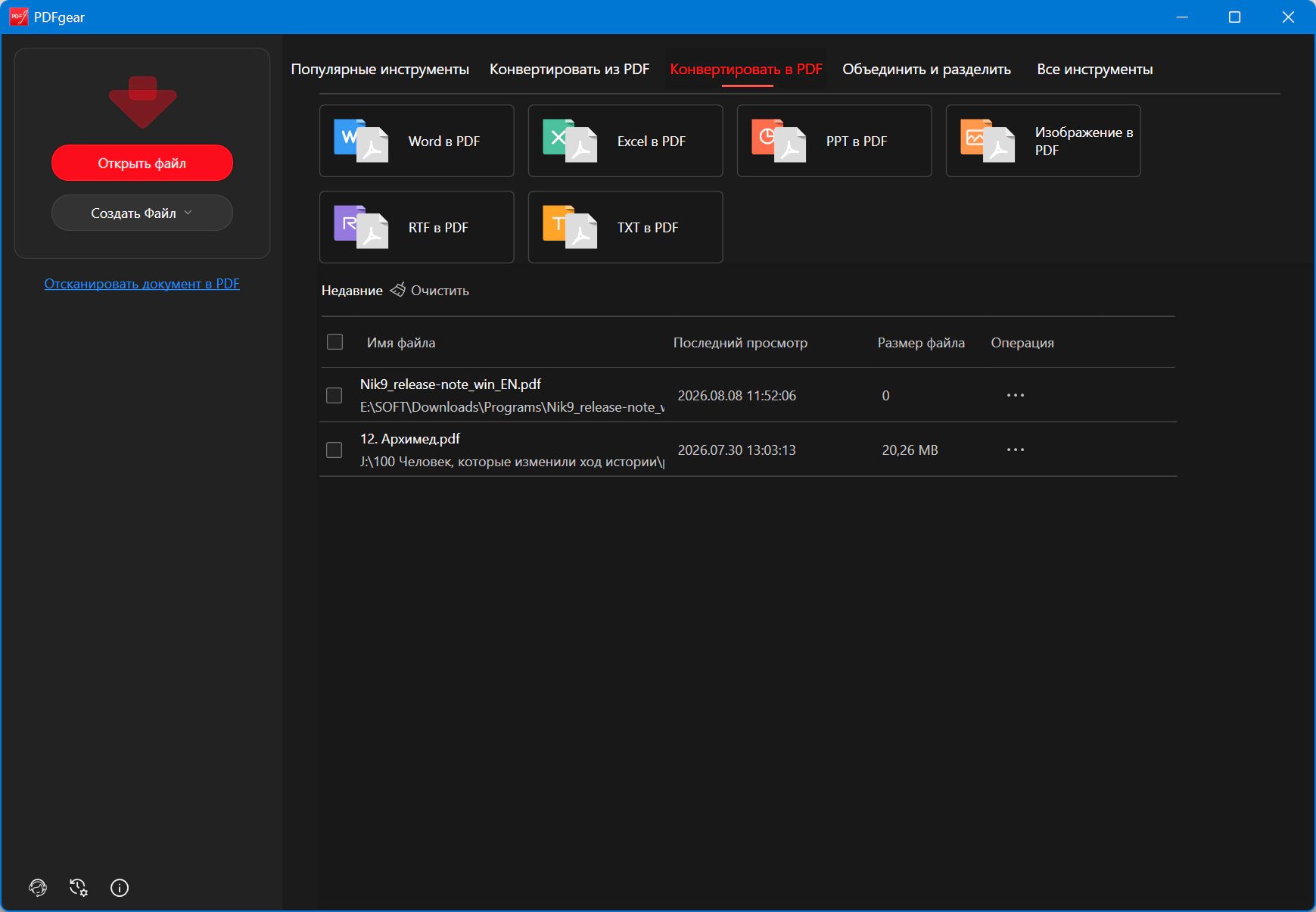Screen dimensions: 1316x912
Task: Click the 20,26 MB file size
Action: (910, 450)
